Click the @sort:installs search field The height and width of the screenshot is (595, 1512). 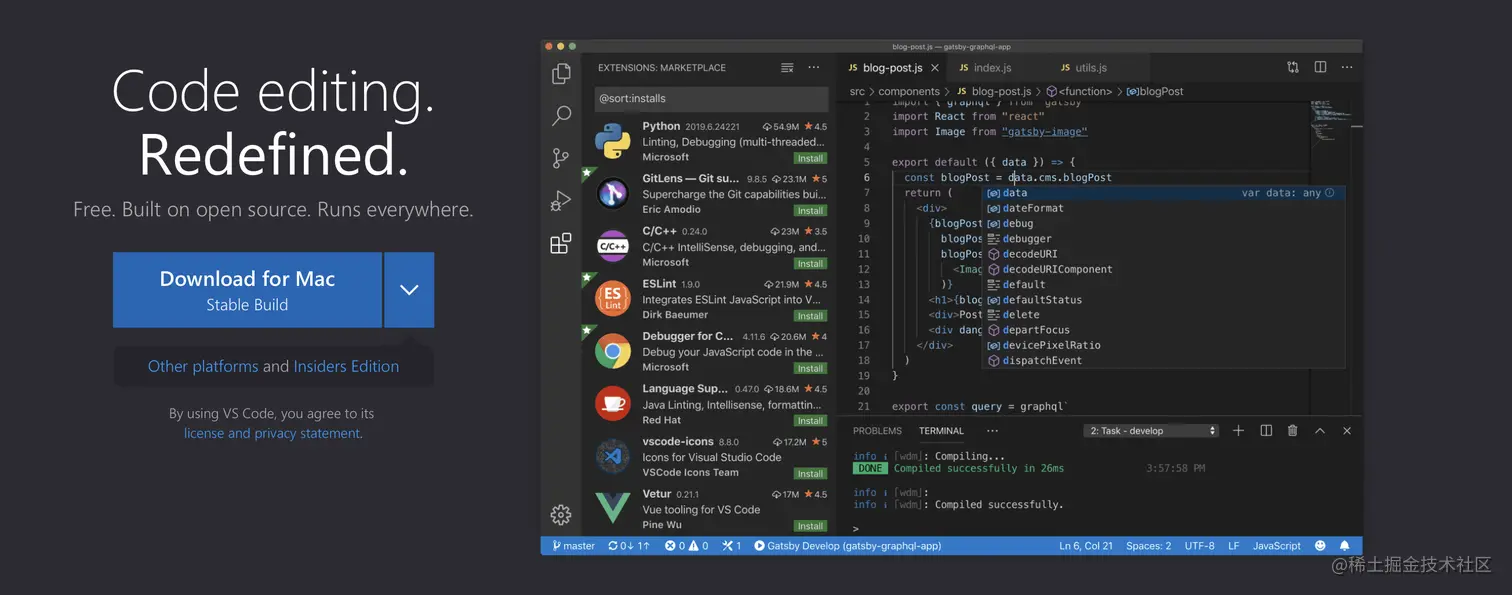[x=711, y=99]
